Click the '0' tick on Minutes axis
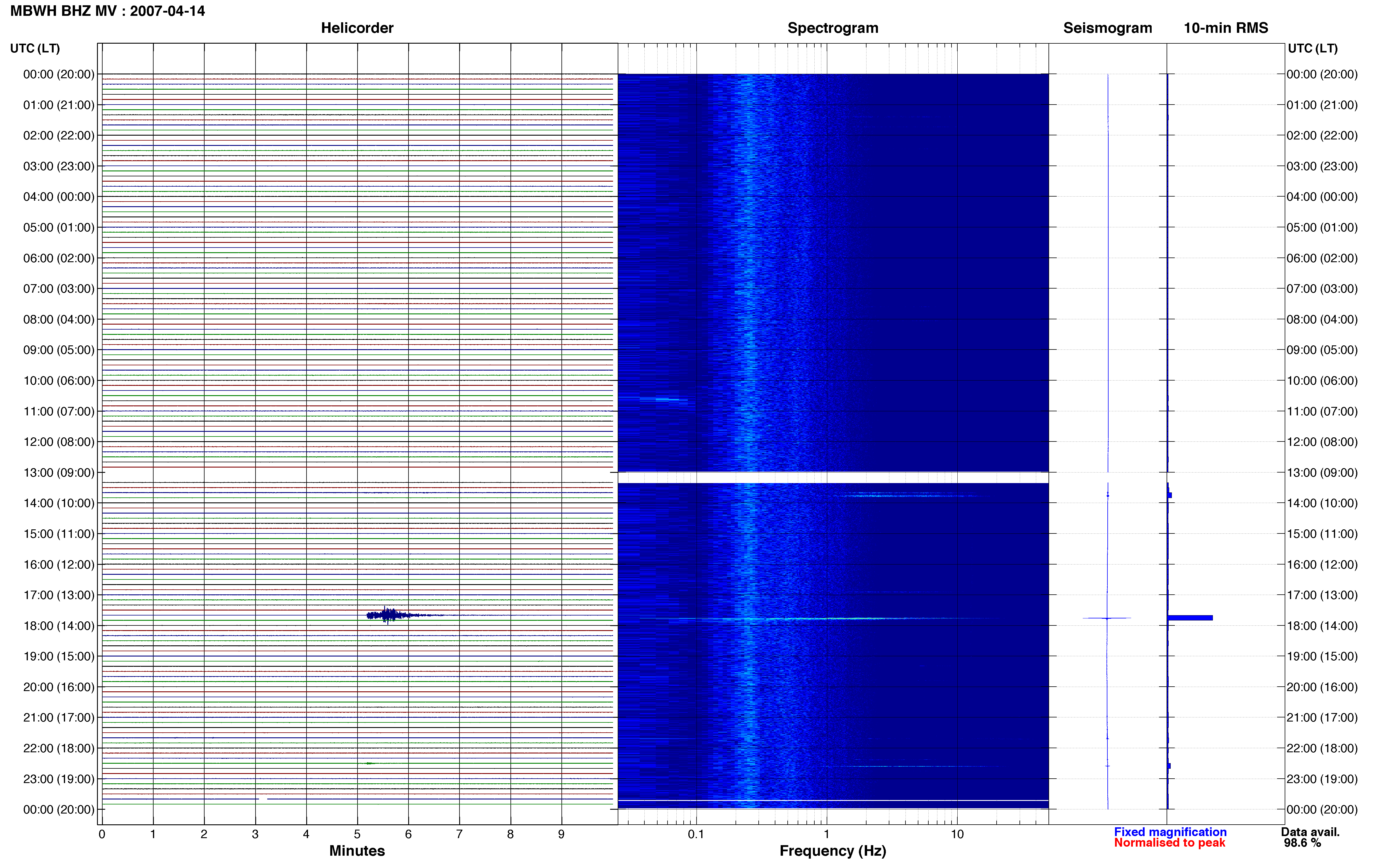Image resolution: width=1389 pixels, height=868 pixels. click(x=102, y=834)
